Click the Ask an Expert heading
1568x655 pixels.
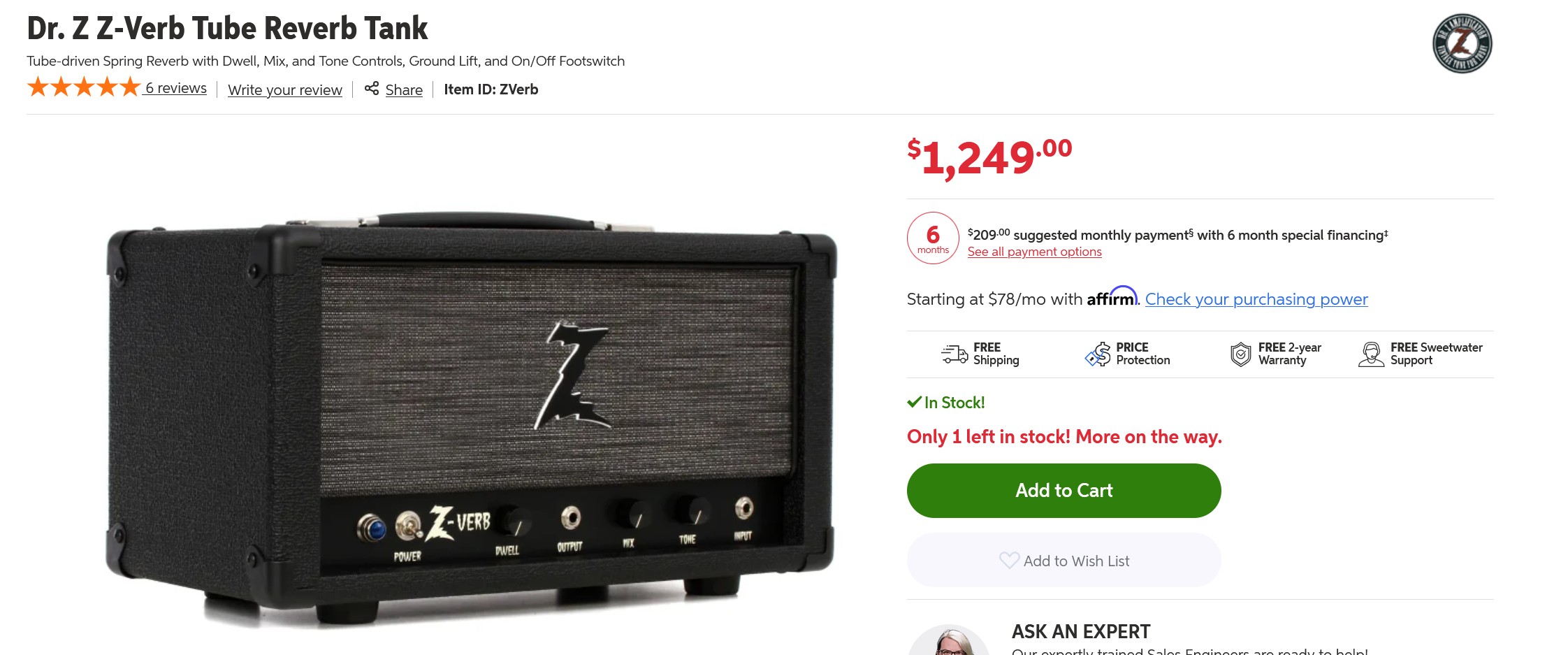(x=1080, y=631)
